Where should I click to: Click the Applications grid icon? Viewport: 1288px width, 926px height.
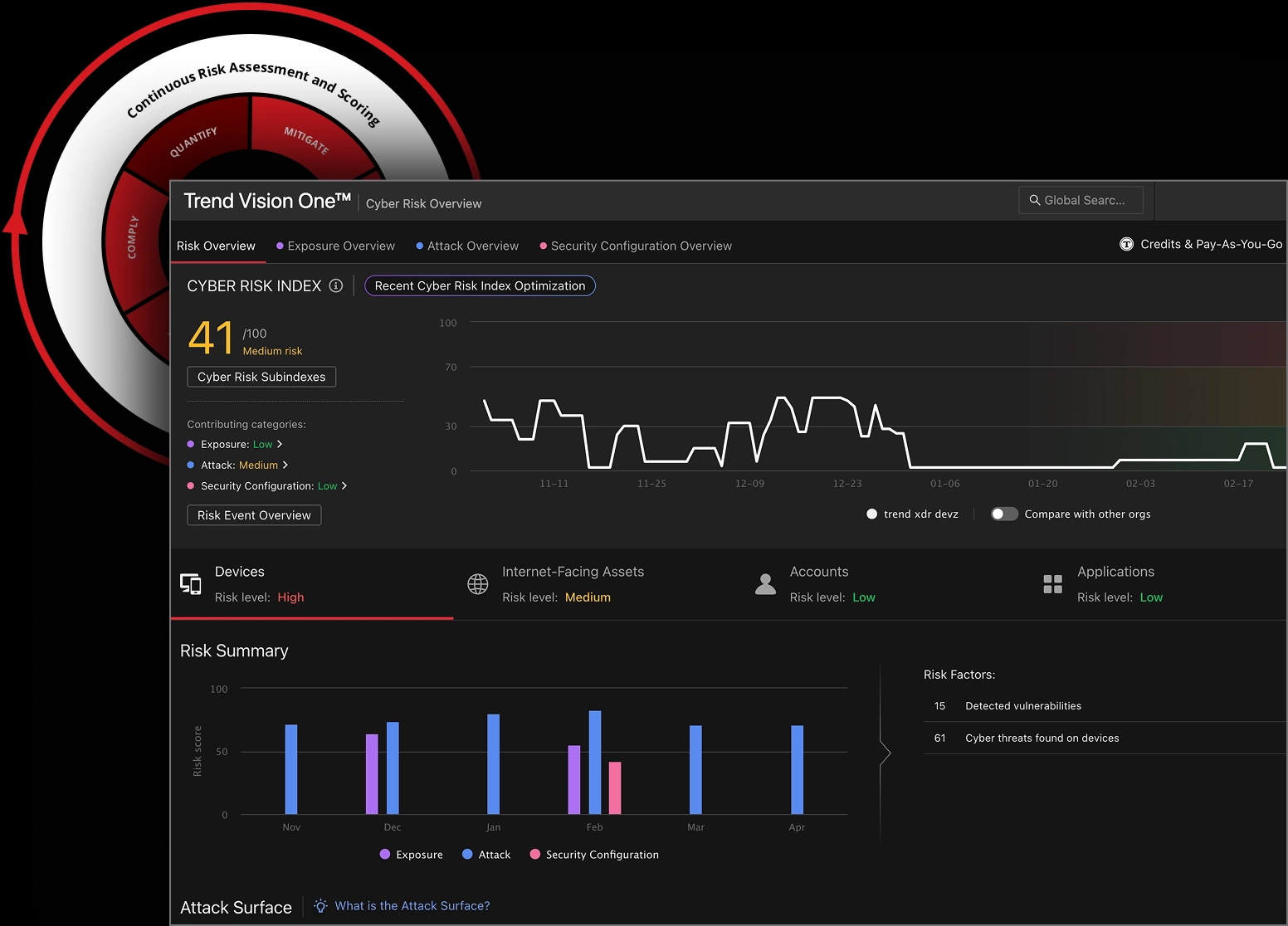[x=1052, y=584]
